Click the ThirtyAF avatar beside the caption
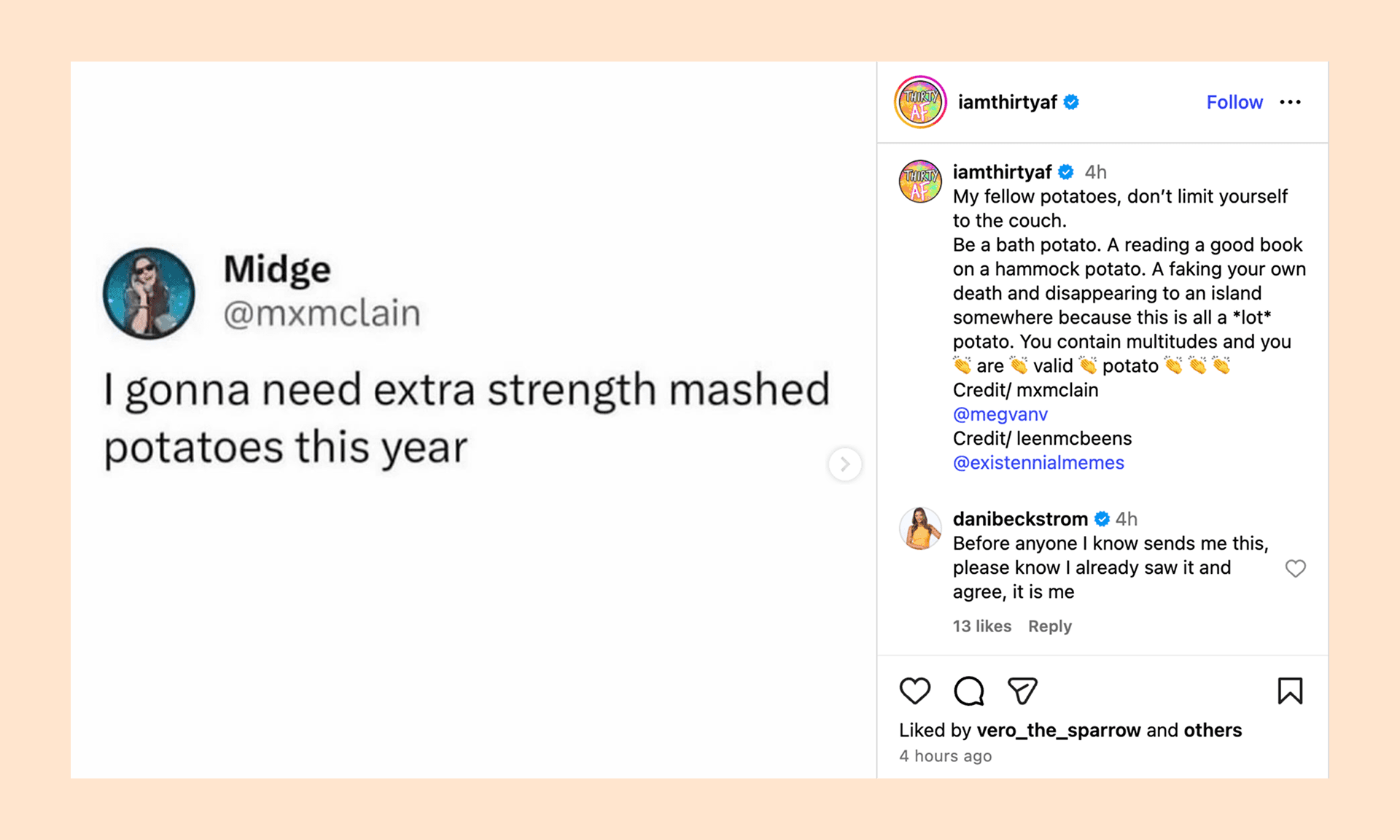This screenshot has width=1400, height=840. (x=919, y=182)
